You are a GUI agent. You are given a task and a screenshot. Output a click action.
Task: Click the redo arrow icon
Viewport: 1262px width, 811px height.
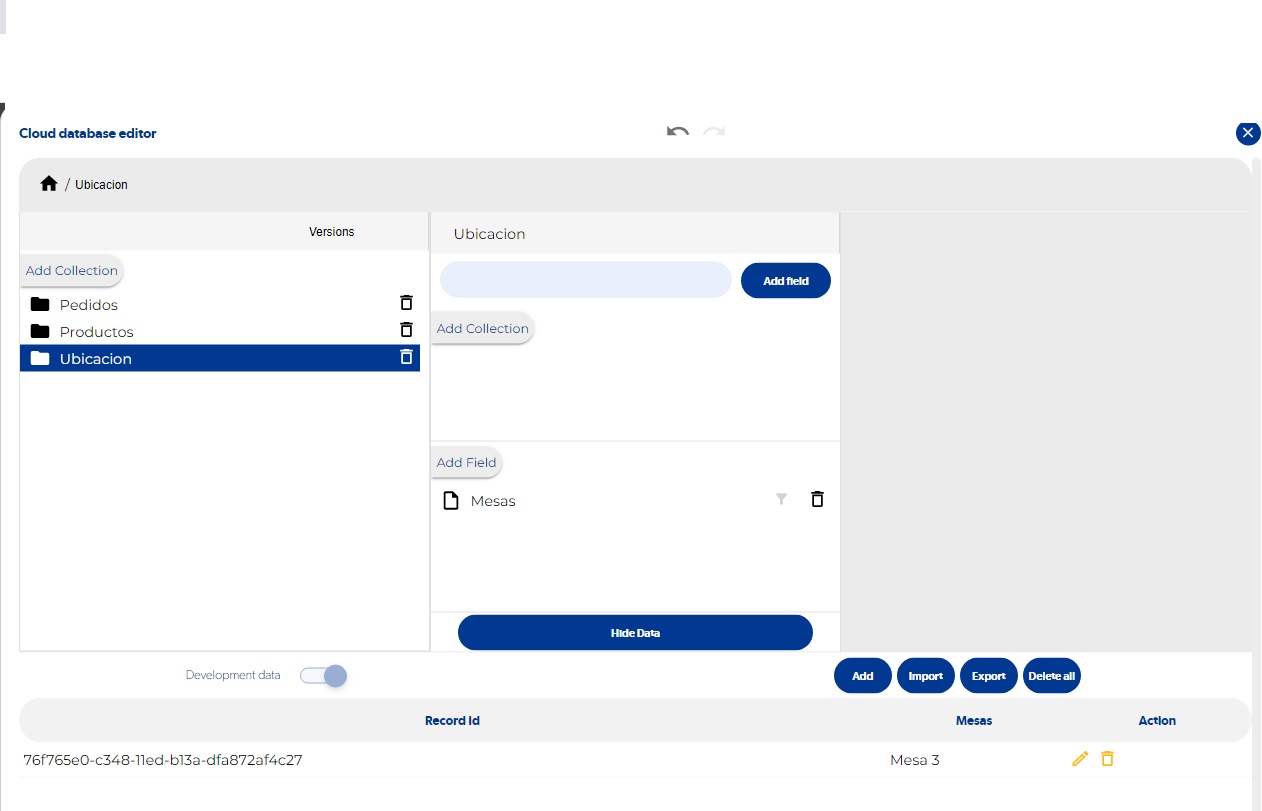(x=713, y=133)
